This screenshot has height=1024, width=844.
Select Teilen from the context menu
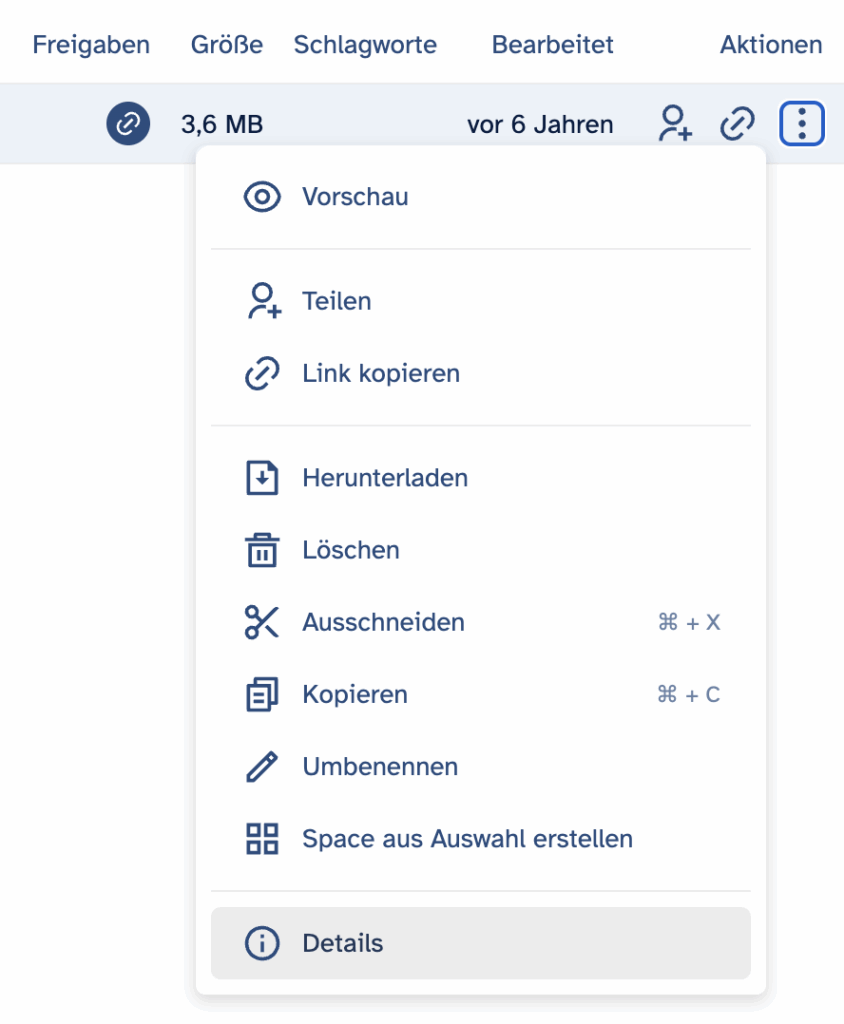pos(481,301)
